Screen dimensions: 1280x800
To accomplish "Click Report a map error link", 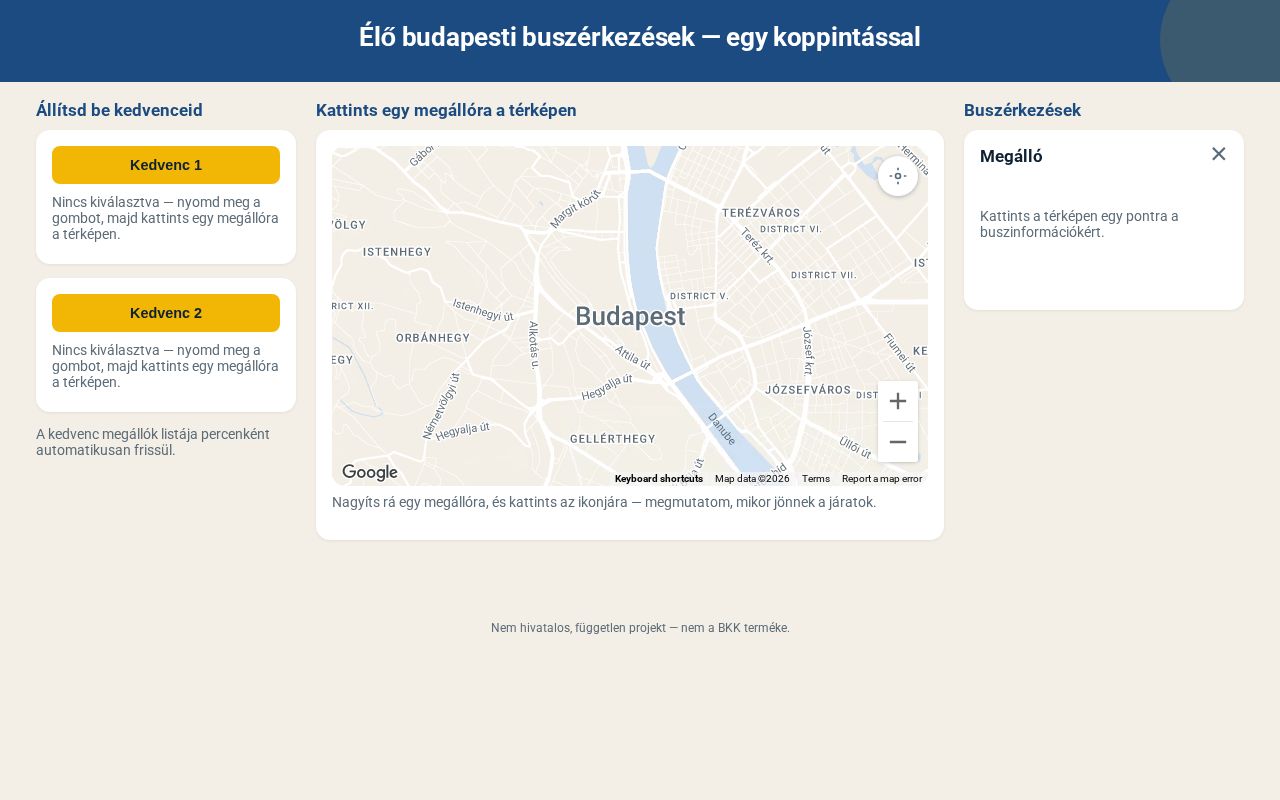I will (882, 479).
